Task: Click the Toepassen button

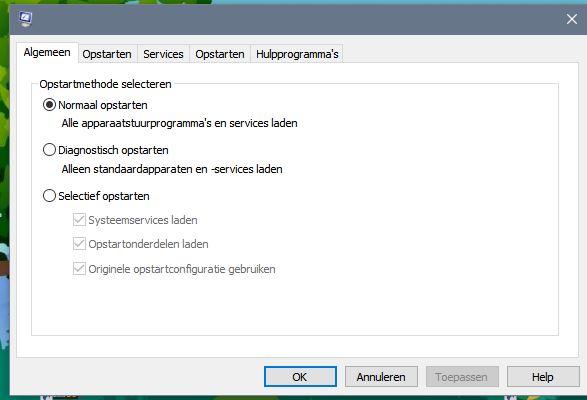Action: pyautogui.click(x=462, y=376)
